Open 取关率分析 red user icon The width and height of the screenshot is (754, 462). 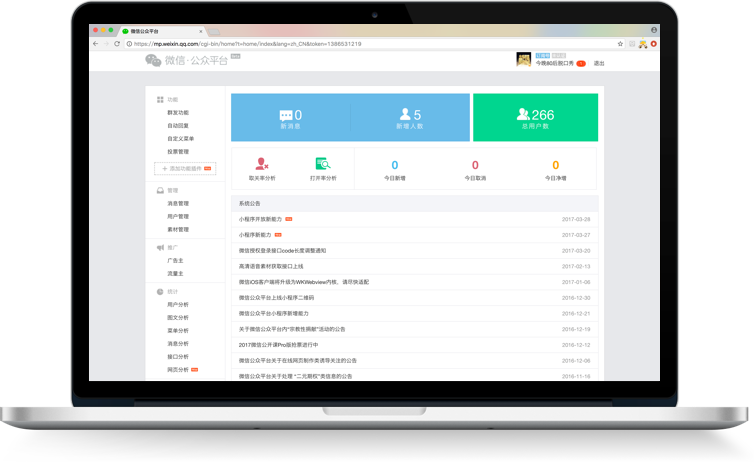262,163
